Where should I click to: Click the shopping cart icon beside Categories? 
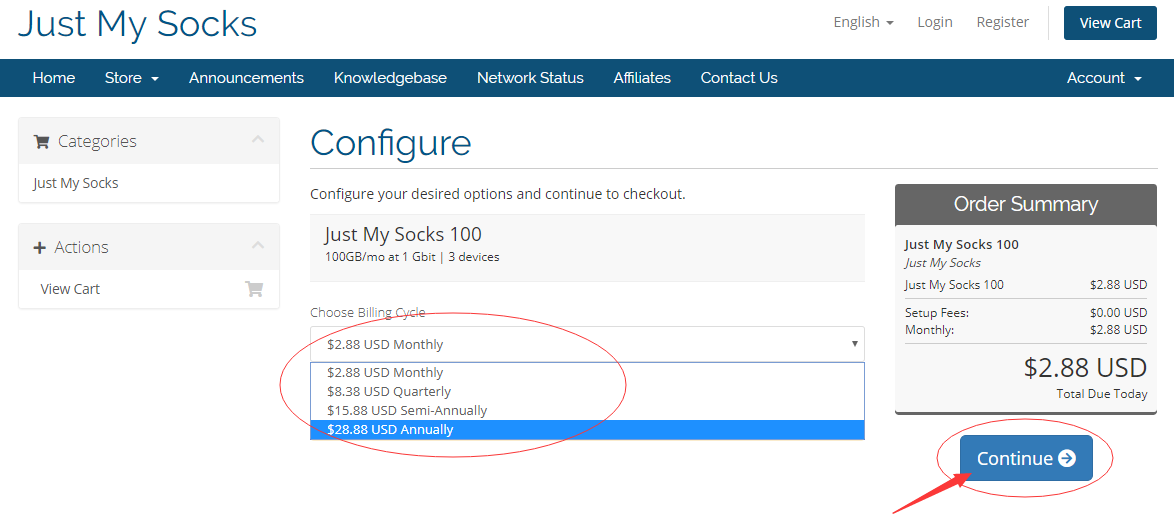click(x=41, y=142)
